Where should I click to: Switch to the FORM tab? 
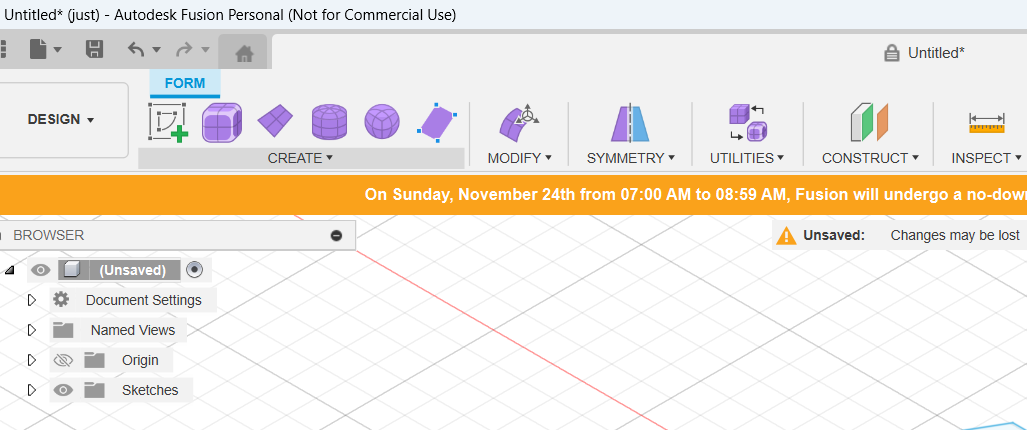point(184,83)
